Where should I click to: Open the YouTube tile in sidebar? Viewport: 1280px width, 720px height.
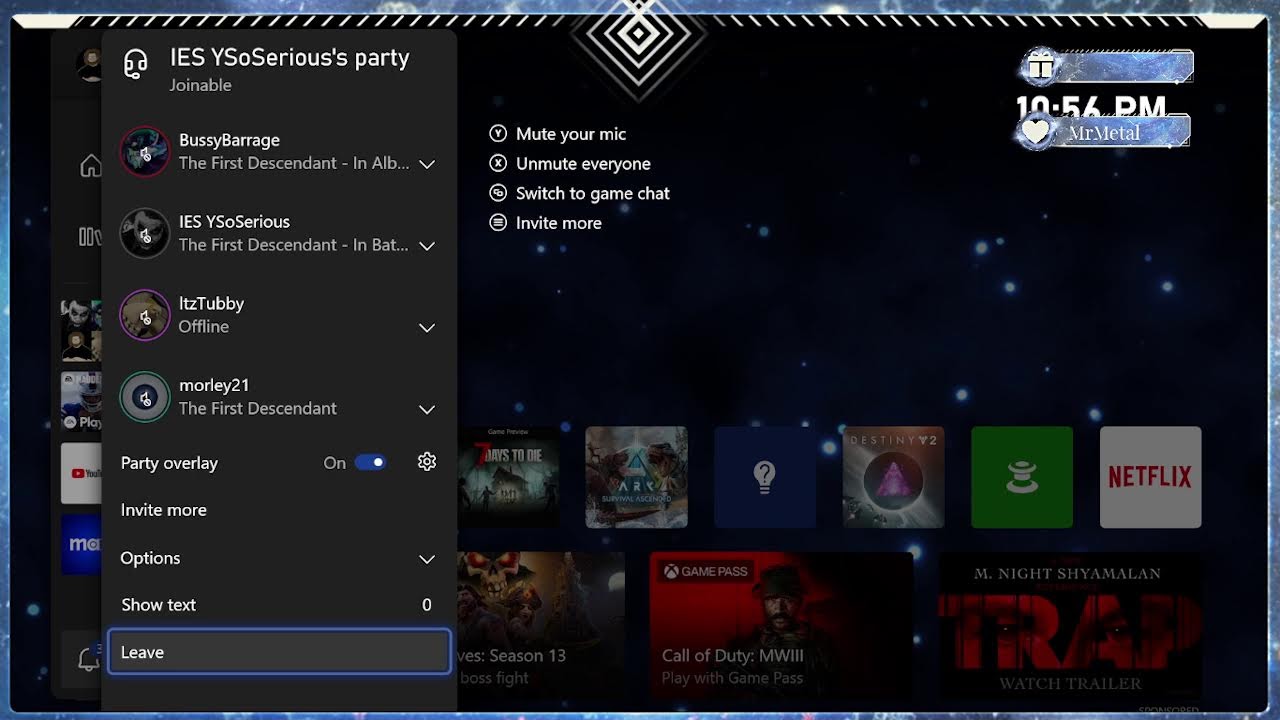(x=81, y=473)
